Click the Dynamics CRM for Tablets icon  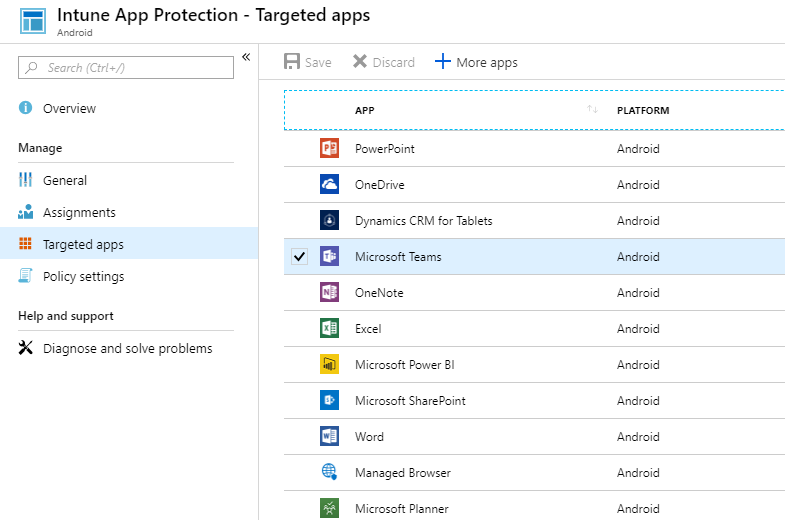[x=329, y=221]
